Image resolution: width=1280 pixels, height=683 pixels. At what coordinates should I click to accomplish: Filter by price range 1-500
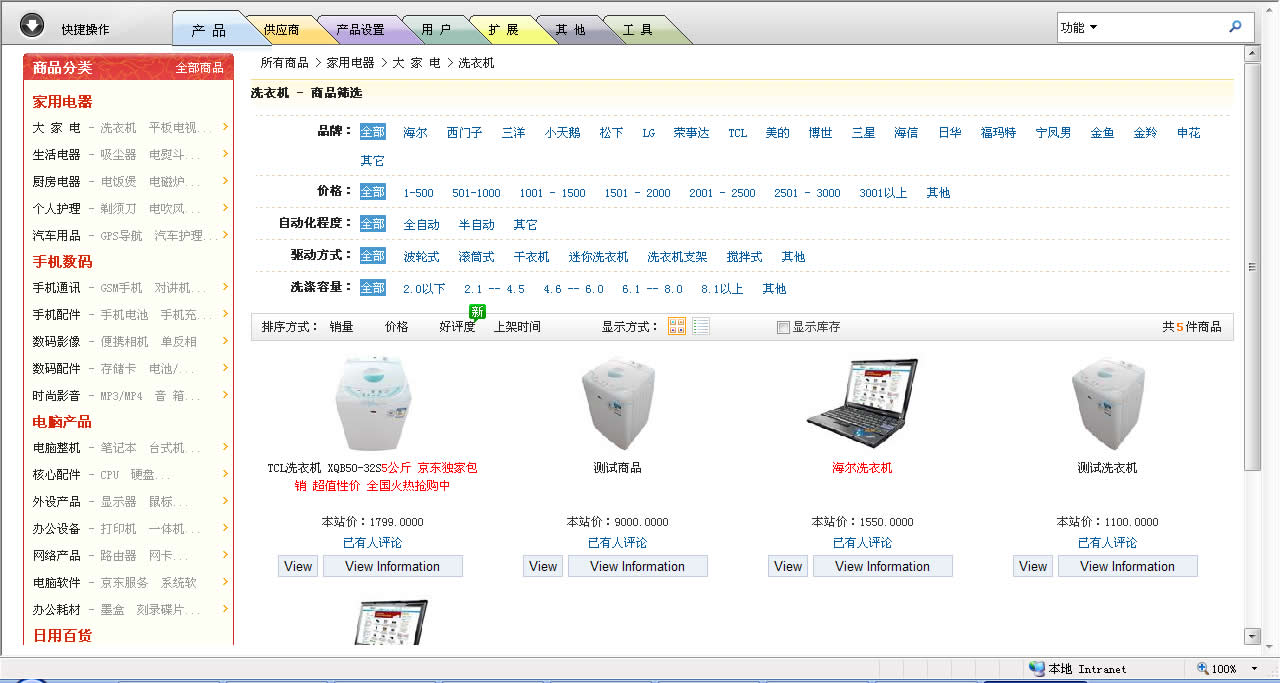(x=418, y=193)
